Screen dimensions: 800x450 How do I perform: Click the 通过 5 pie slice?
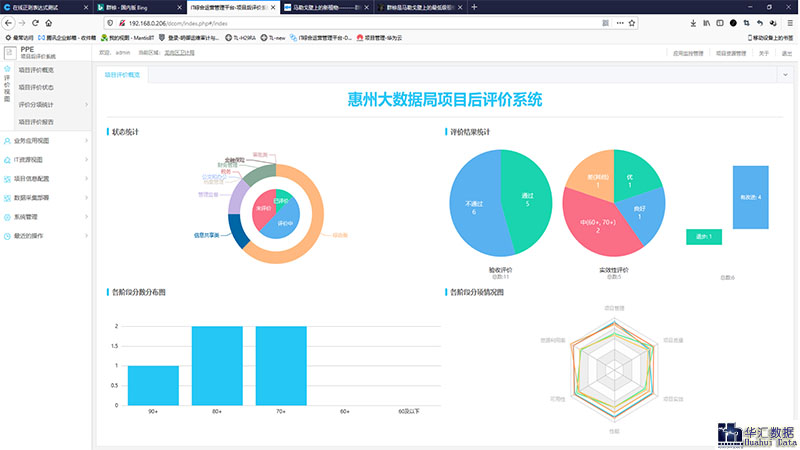tap(528, 199)
